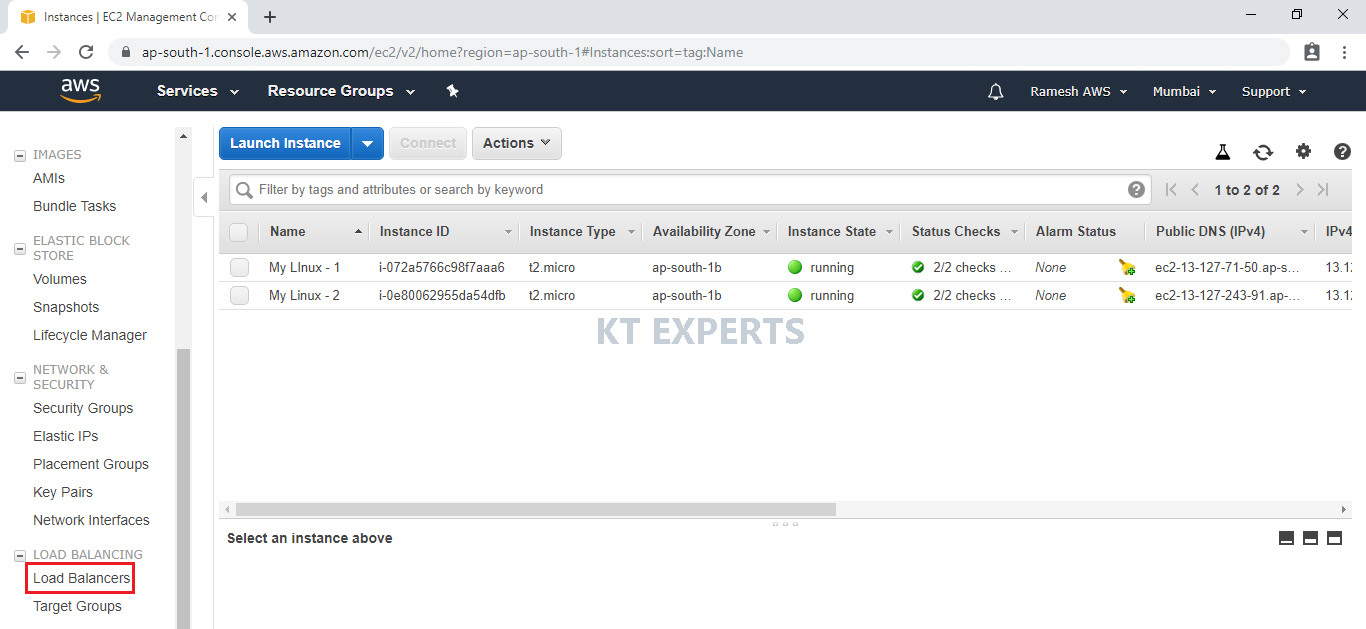1366x629 pixels.
Task: Click the filter help icon in search bar
Action: click(x=1136, y=190)
